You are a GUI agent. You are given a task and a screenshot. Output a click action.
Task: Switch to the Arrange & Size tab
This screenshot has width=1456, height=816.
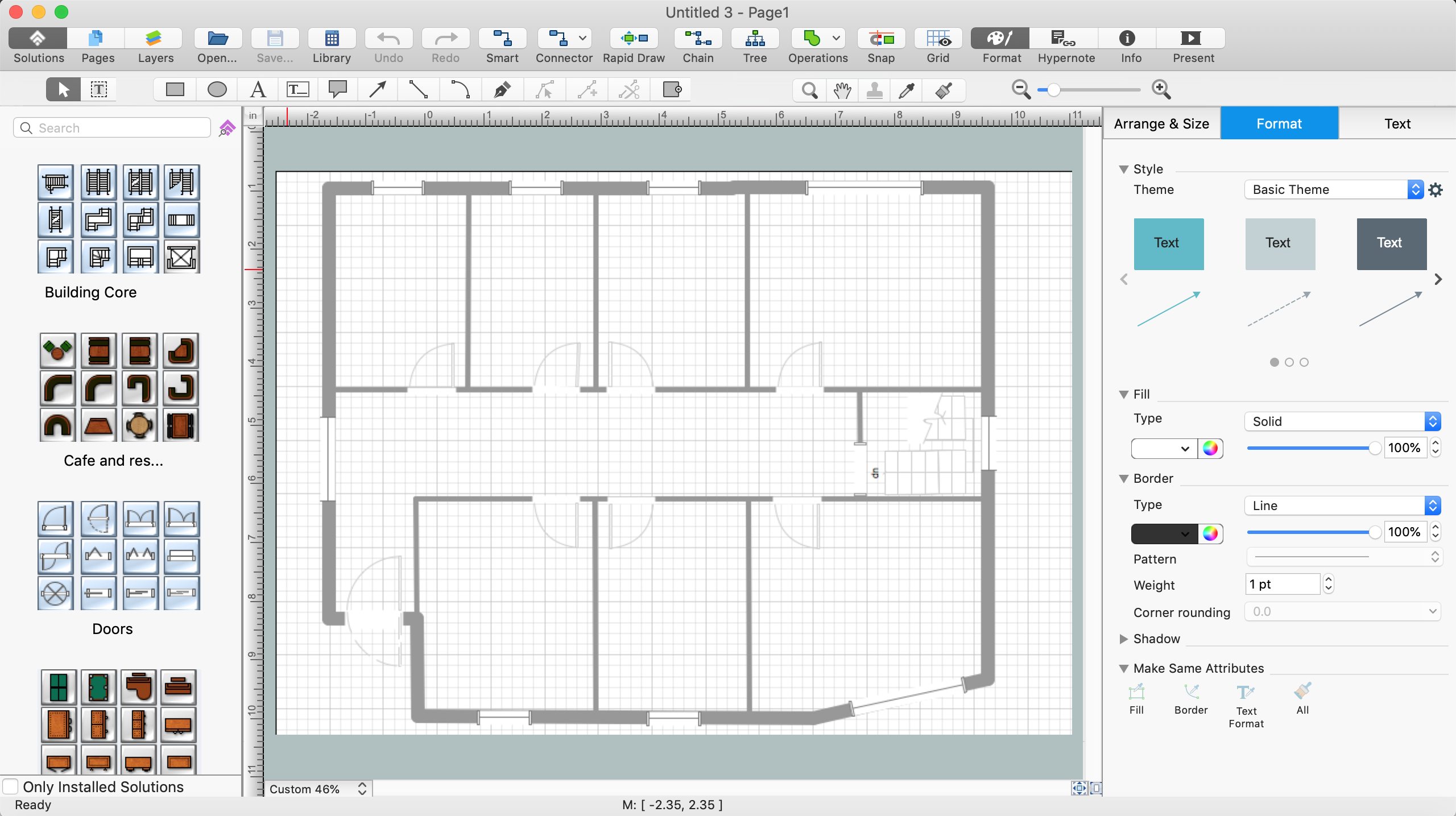coord(1160,123)
